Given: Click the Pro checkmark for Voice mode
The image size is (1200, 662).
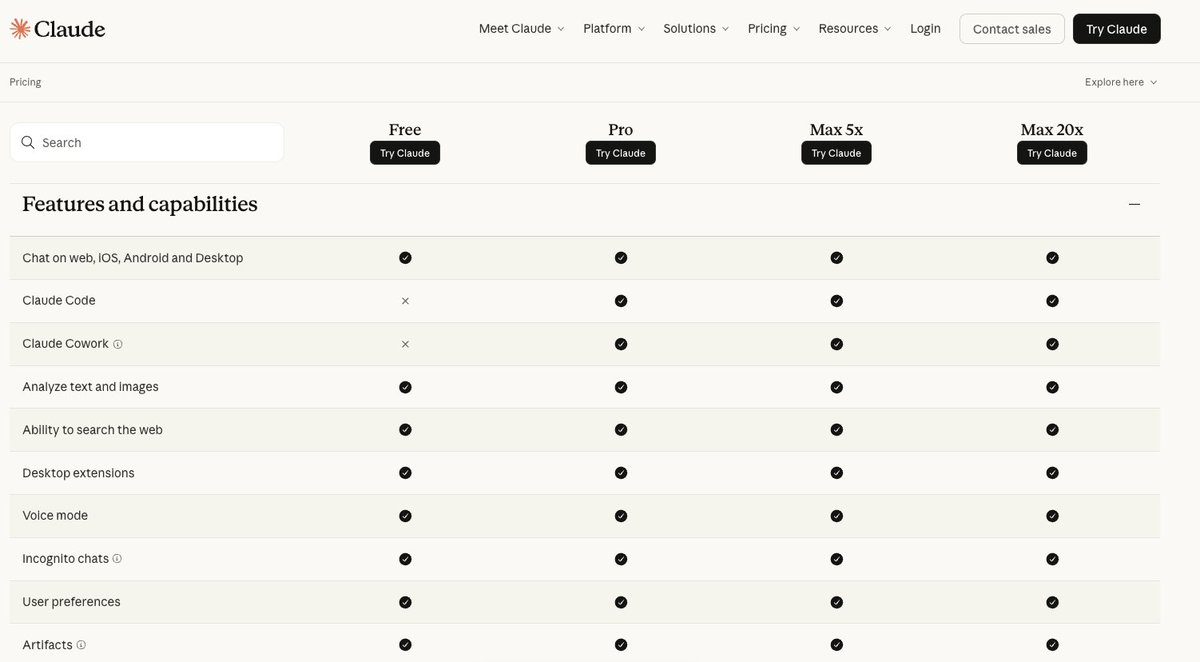Looking at the screenshot, I should 621,516.
